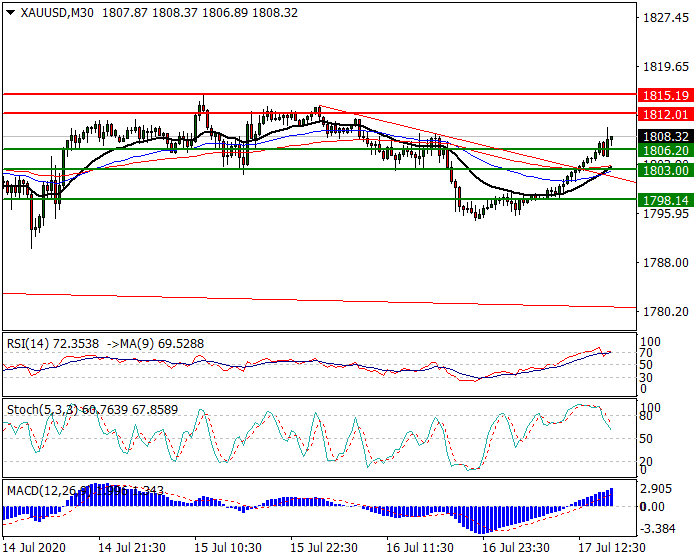Click the current price label 1808.32
The image size is (700, 560).
[666, 136]
